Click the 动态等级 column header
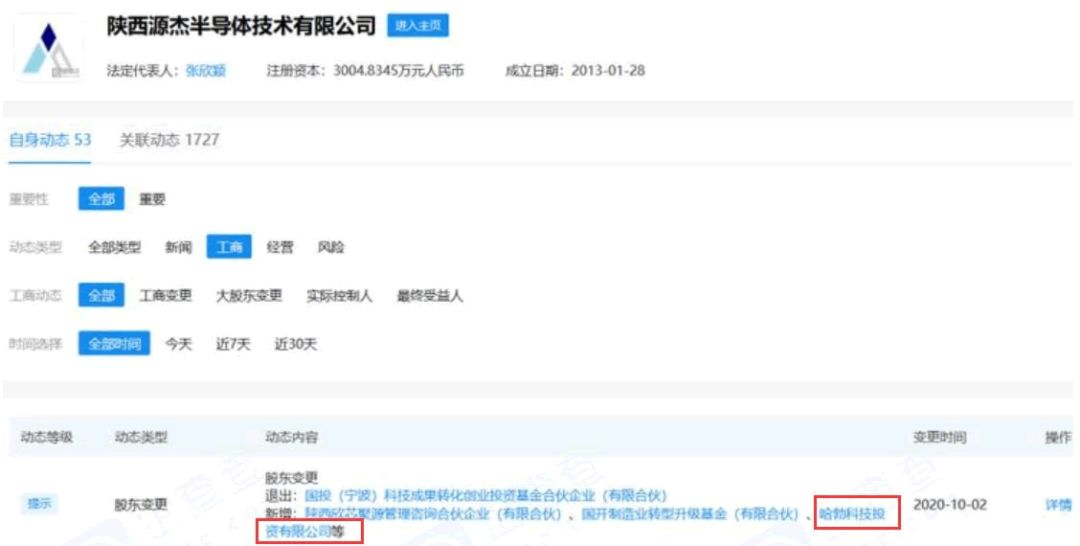The height and width of the screenshot is (546, 1080). tap(47, 437)
